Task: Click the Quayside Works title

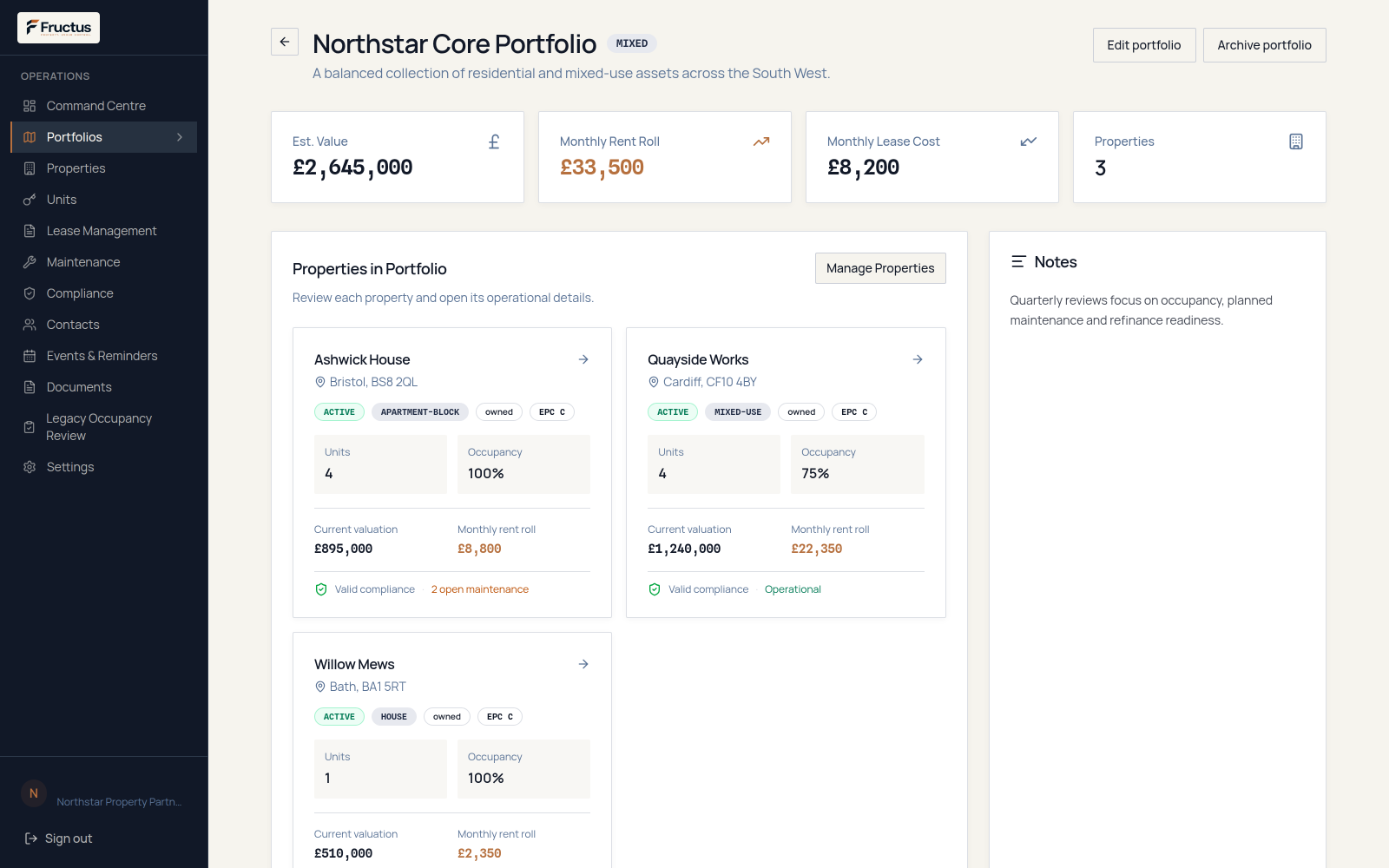Action: click(698, 359)
